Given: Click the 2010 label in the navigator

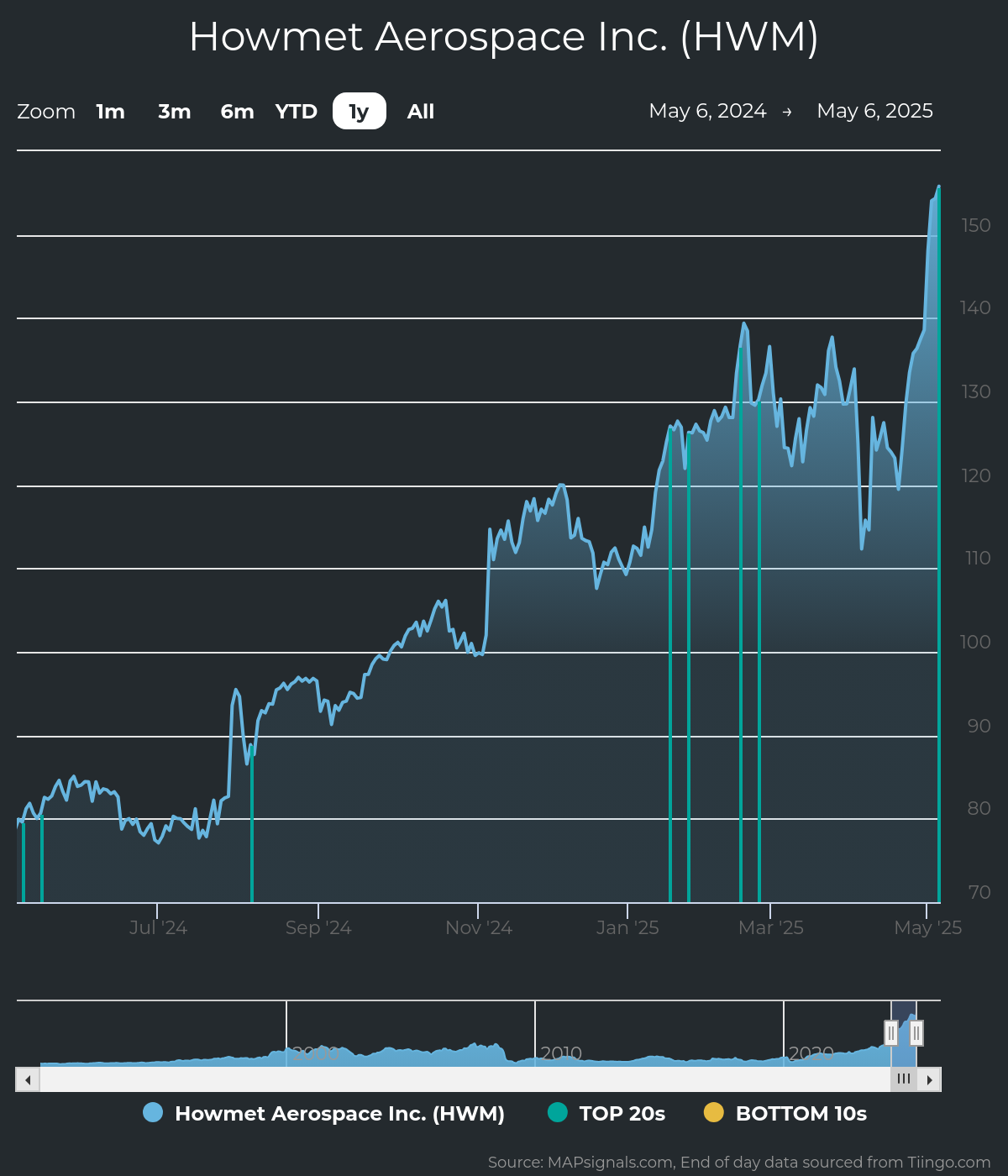Looking at the screenshot, I should 561,1053.
